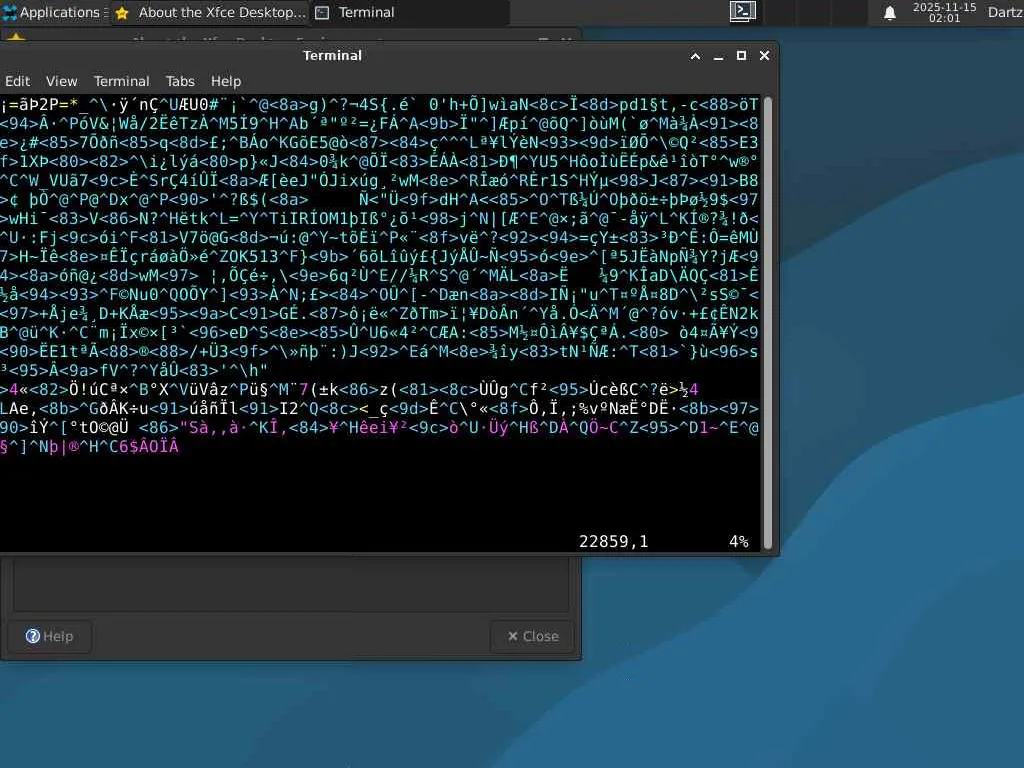Open the Applications menu
This screenshot has height=768, width=1024.
pos(54,12)
